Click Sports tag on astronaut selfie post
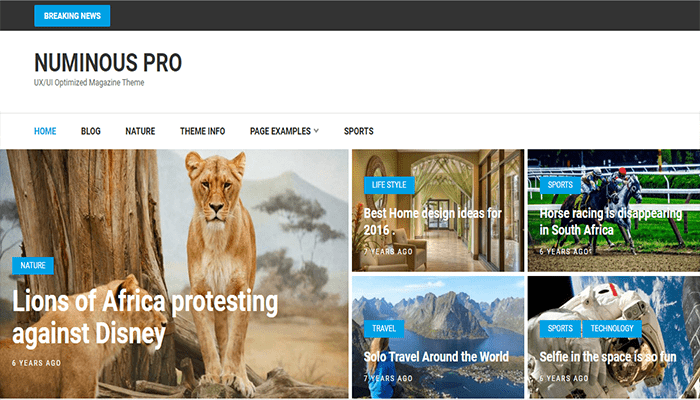Image resolution: width=700 pixels, height=400 pixels. tap(560, 329)
